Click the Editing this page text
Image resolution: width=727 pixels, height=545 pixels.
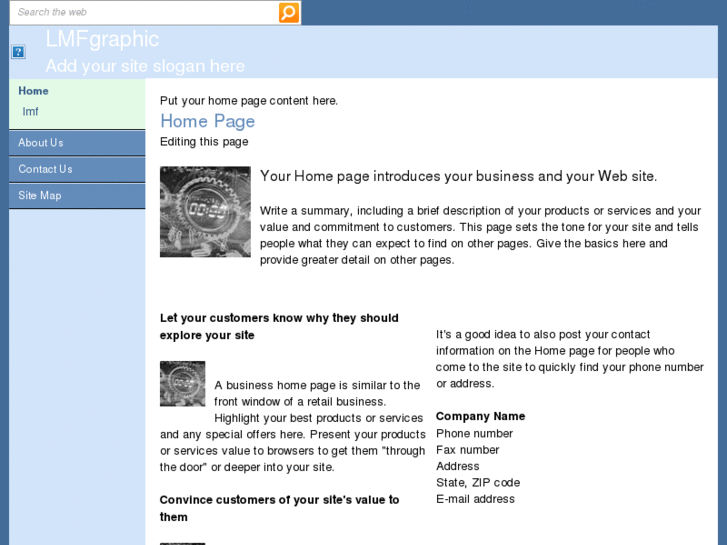[x=204, y=142]
